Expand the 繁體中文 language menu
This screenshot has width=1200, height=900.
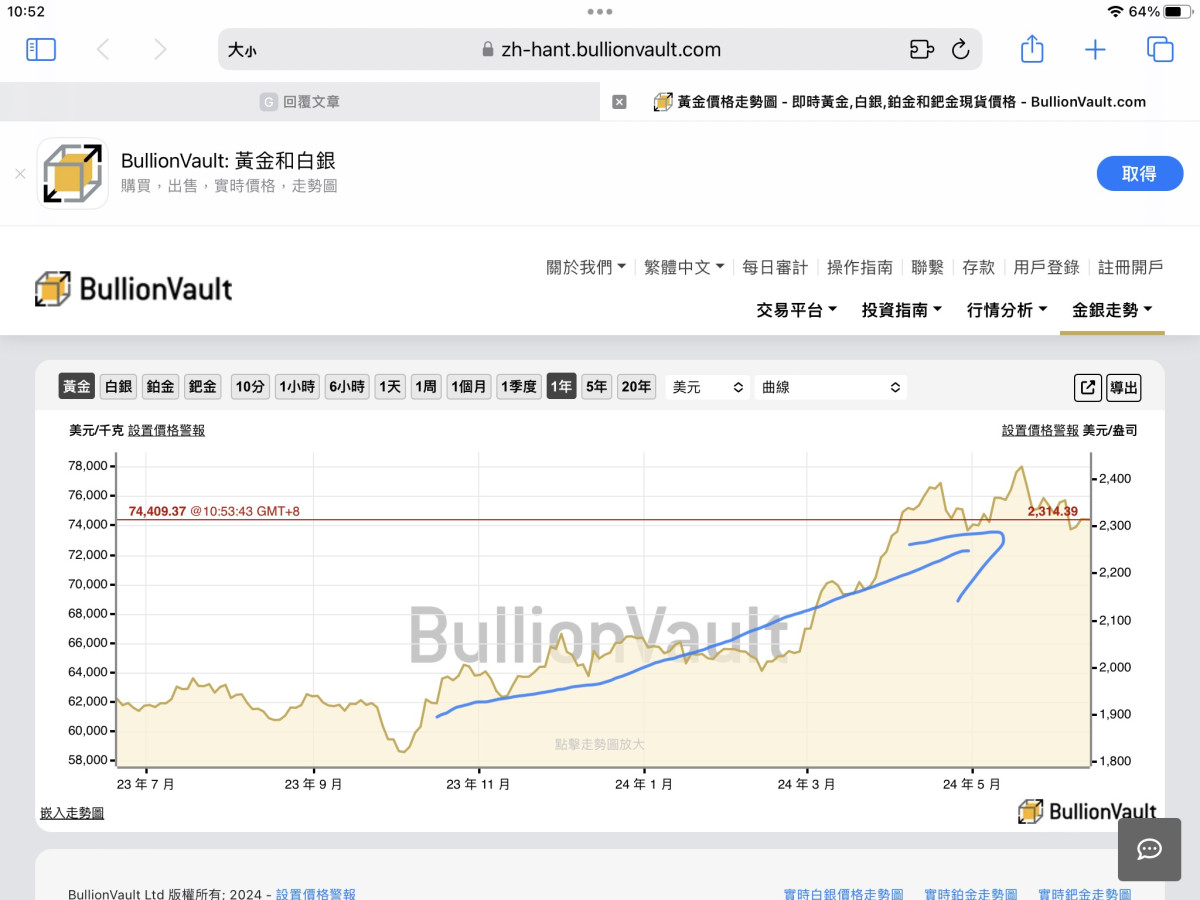coord(685,267)
